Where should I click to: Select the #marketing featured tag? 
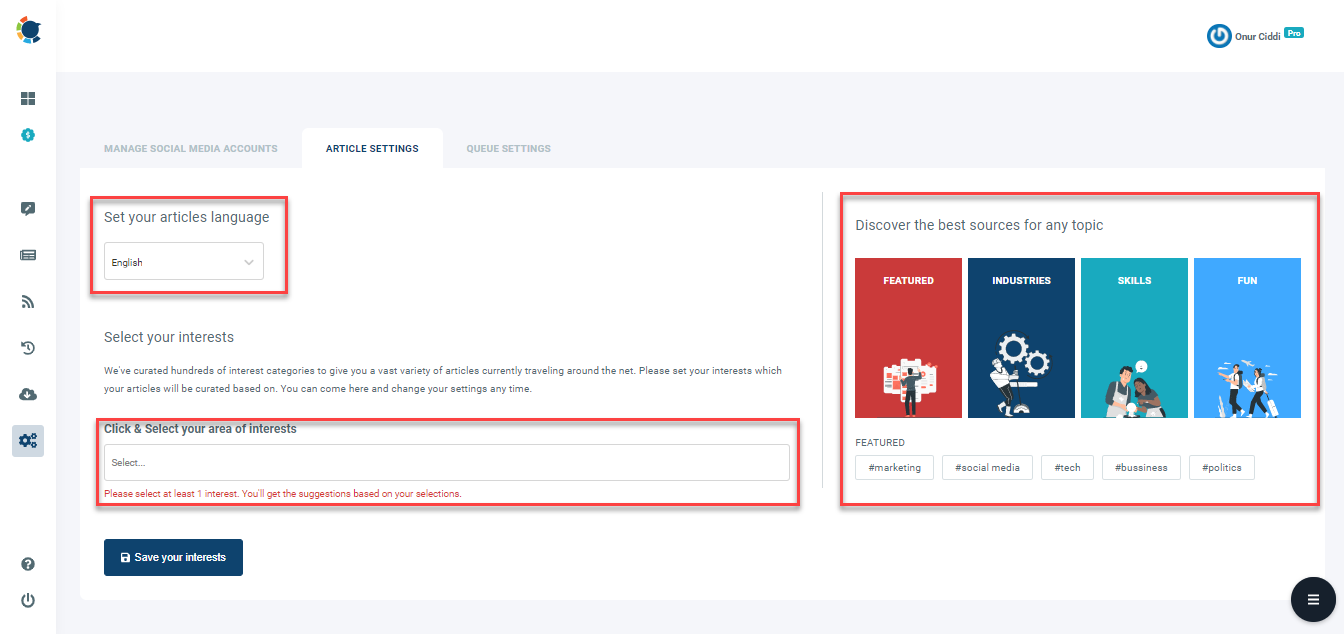coord(894,467)
